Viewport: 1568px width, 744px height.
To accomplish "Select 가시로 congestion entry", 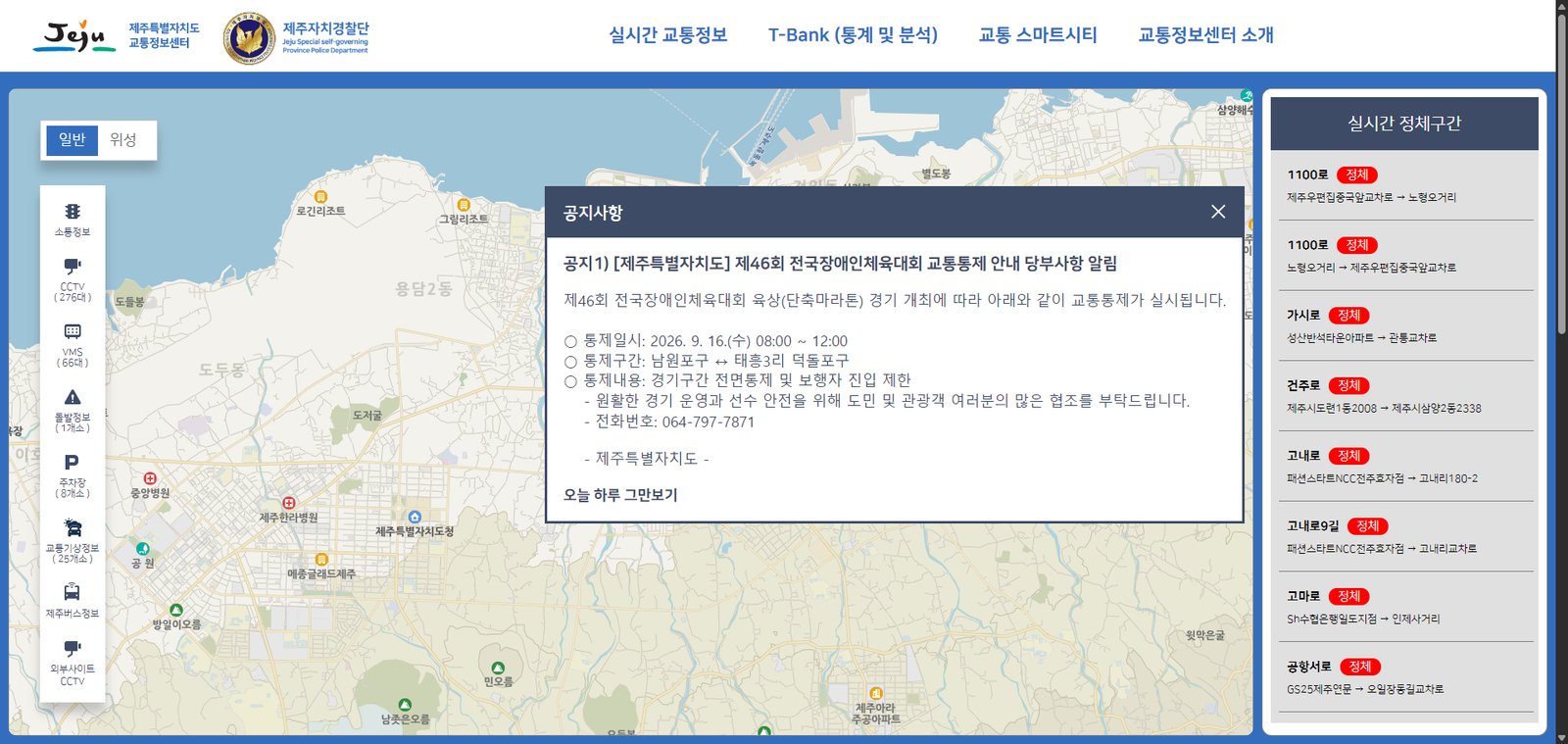I will coord(1404,325).
